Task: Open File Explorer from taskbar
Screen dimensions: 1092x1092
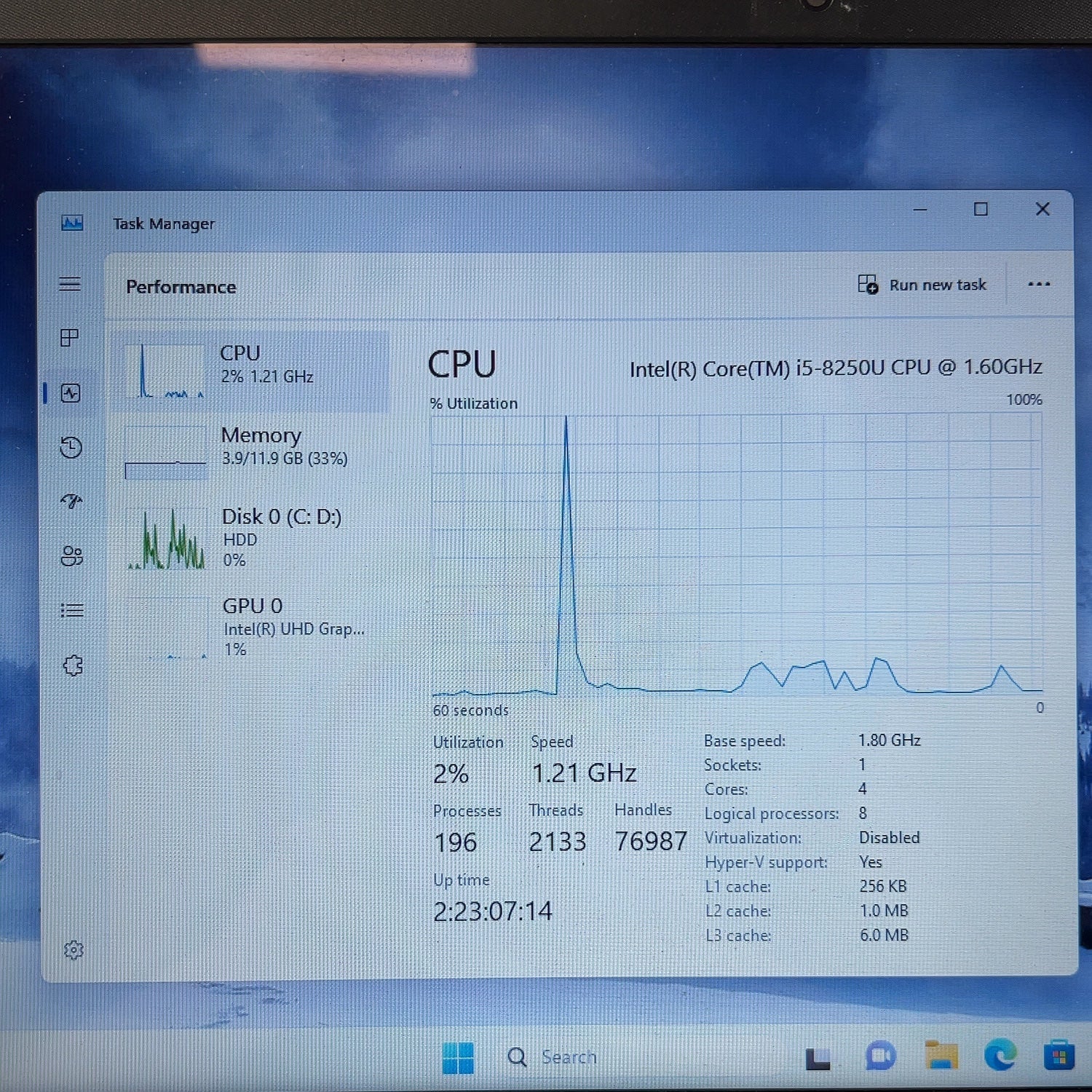Action: [941, 1056]
